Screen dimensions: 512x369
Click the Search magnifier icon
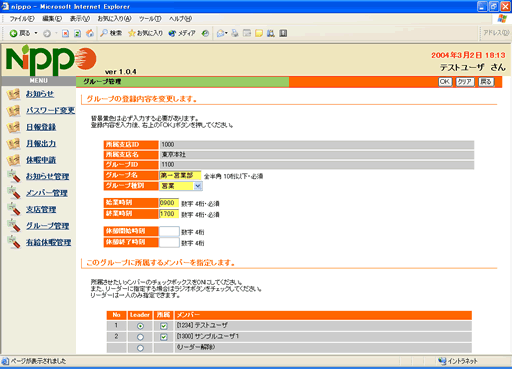tap(104, 33)
